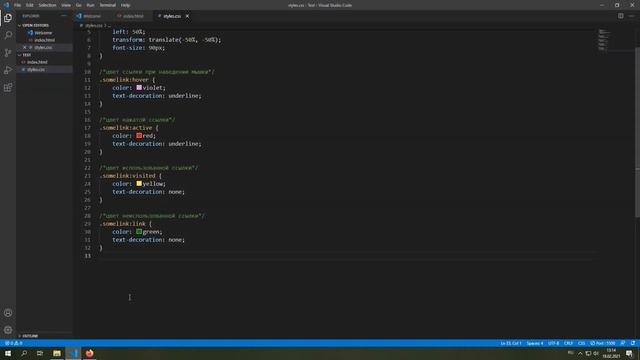Open File Explorer from the taskbar
The width and height of the screenshot is (640, 360).
click(57, 353)
